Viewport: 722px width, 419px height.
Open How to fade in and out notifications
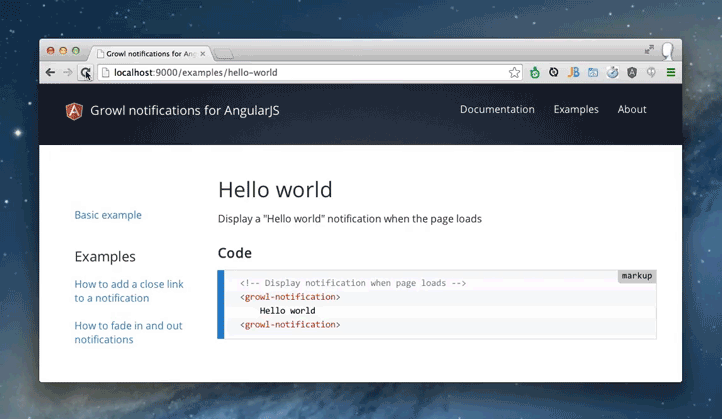(128, 332)
